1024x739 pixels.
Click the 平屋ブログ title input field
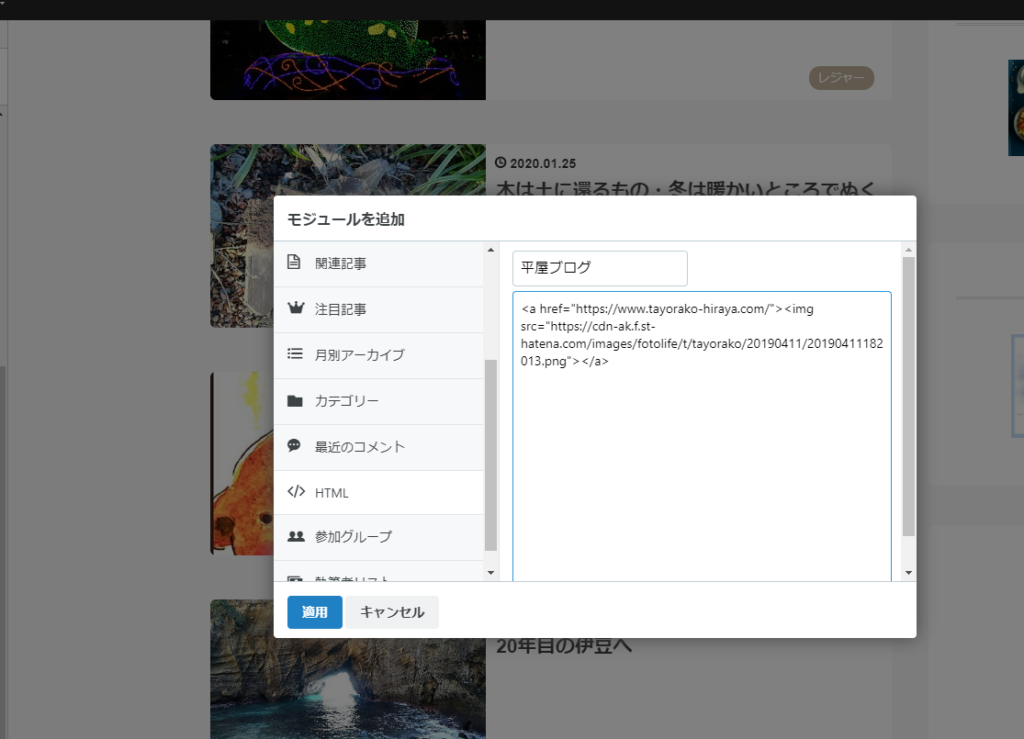(600, 268)
